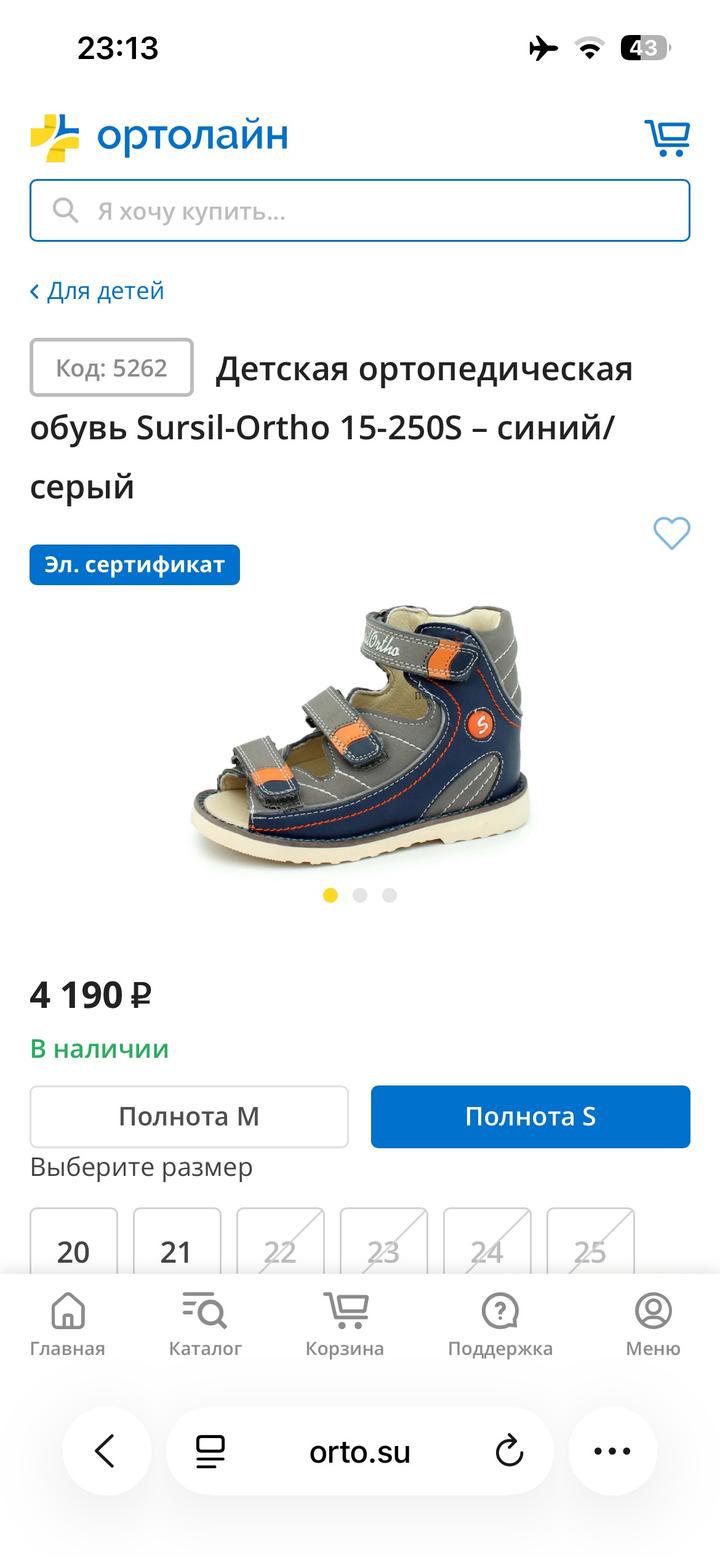Go to Главная home tab
The image size is (720, 1558).
(x=67, y=1324)
